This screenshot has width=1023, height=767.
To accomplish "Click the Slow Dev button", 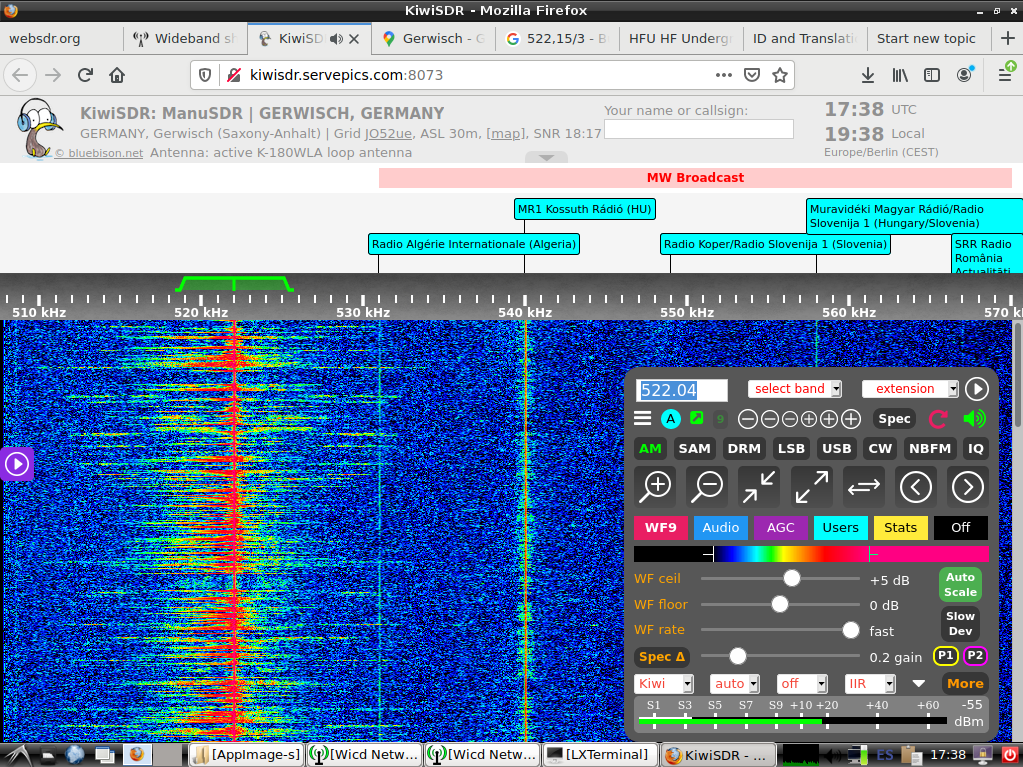I will [x=960, y=624].
